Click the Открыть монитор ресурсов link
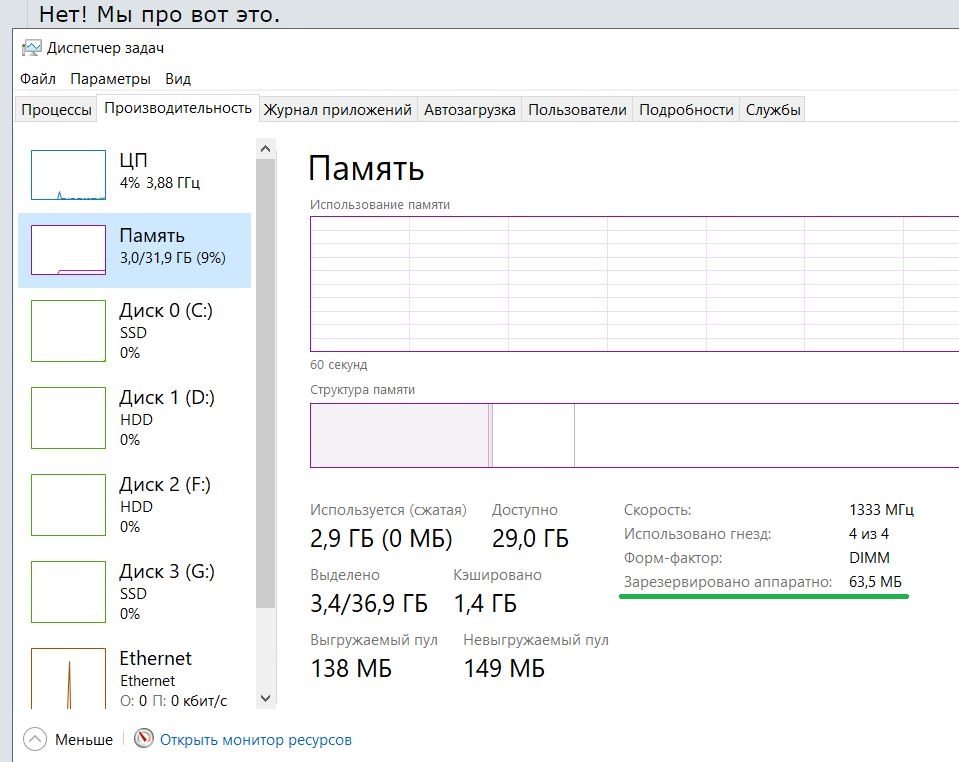 coord(256,740)
